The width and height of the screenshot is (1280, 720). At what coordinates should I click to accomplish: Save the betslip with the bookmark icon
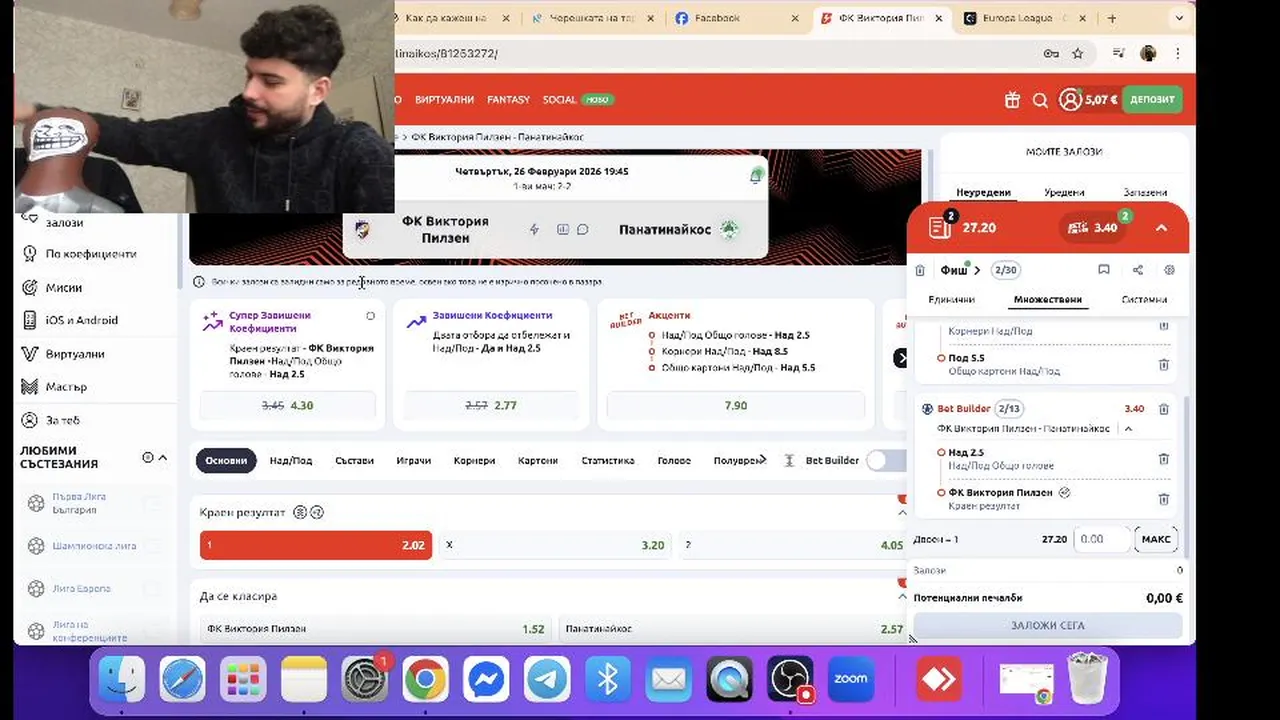(x=1104, y=270)
